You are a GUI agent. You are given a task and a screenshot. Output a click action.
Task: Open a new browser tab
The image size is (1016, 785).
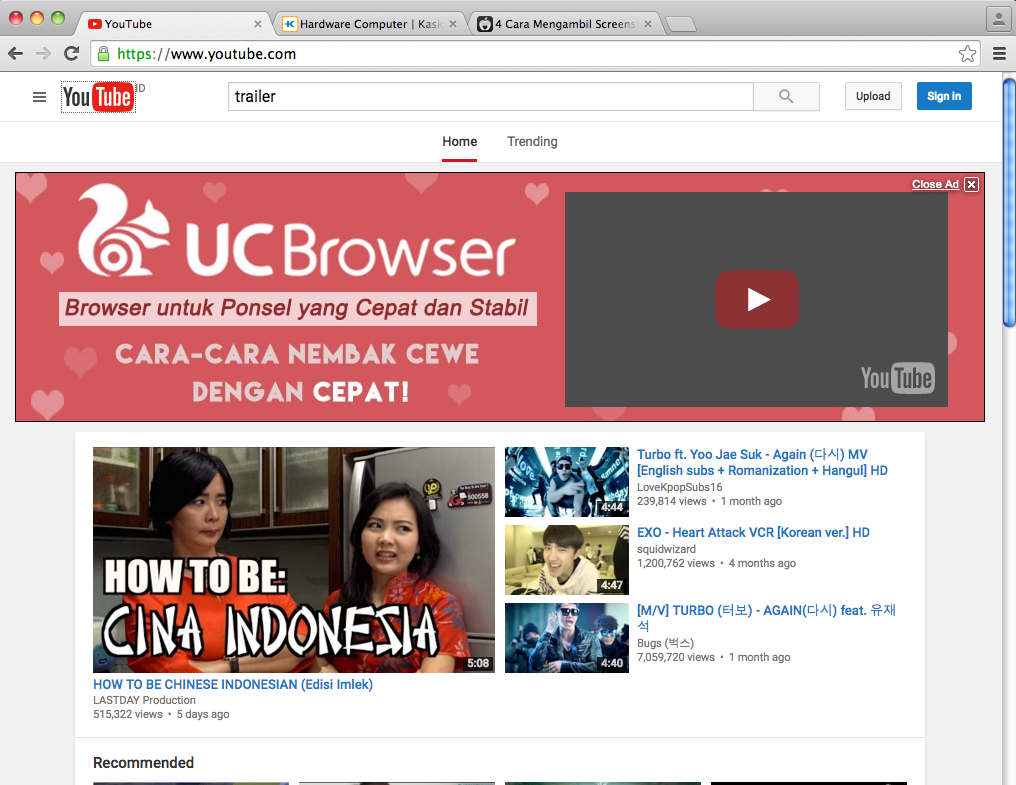click(x=680, y=24)
